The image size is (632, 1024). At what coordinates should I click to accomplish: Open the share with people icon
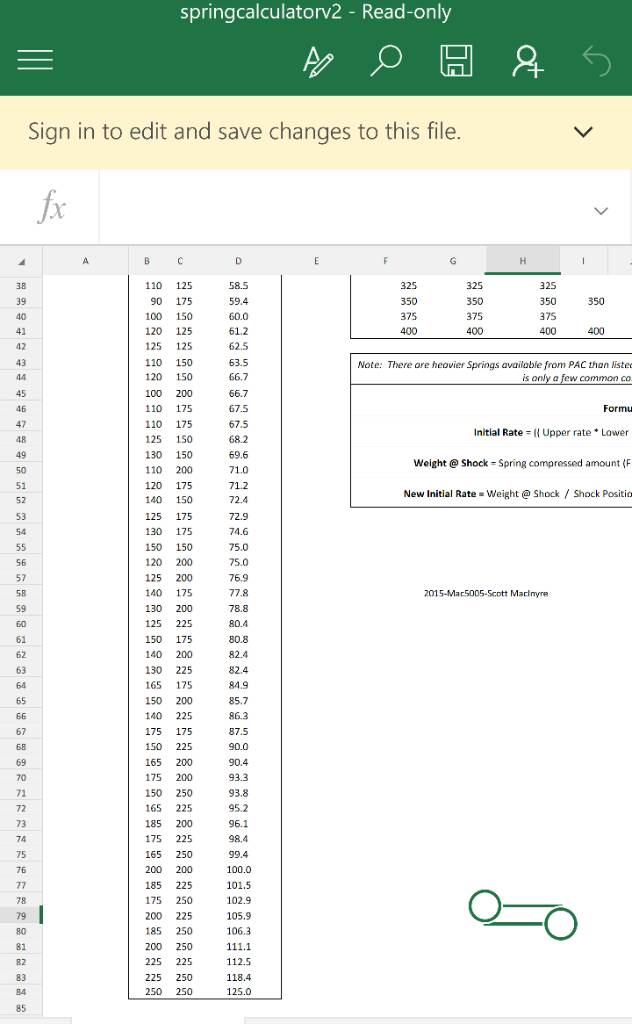coord(525,65)
